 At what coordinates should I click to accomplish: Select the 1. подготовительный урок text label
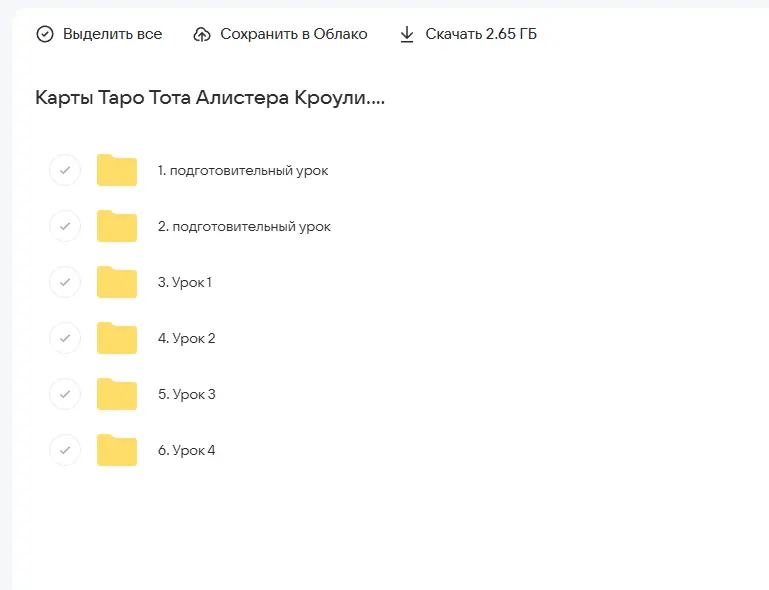point(242,171)
